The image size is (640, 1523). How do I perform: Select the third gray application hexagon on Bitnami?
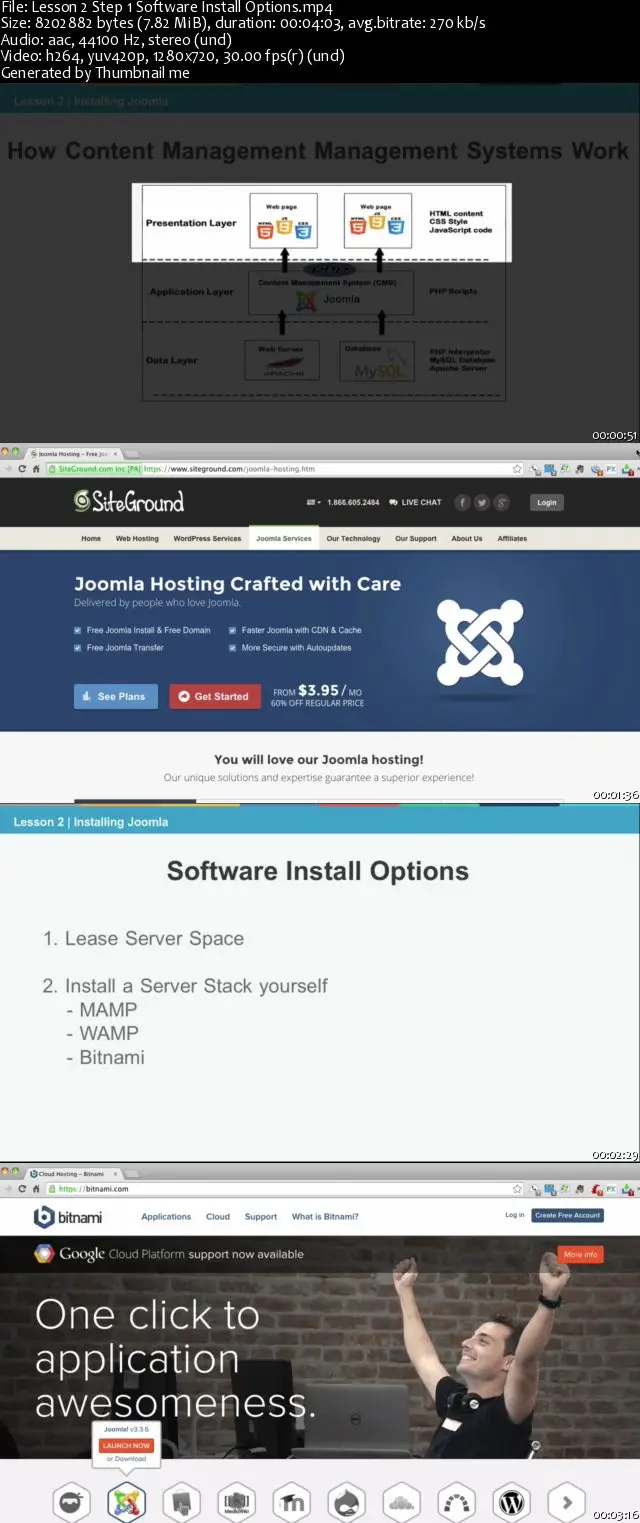(181, 1501)
